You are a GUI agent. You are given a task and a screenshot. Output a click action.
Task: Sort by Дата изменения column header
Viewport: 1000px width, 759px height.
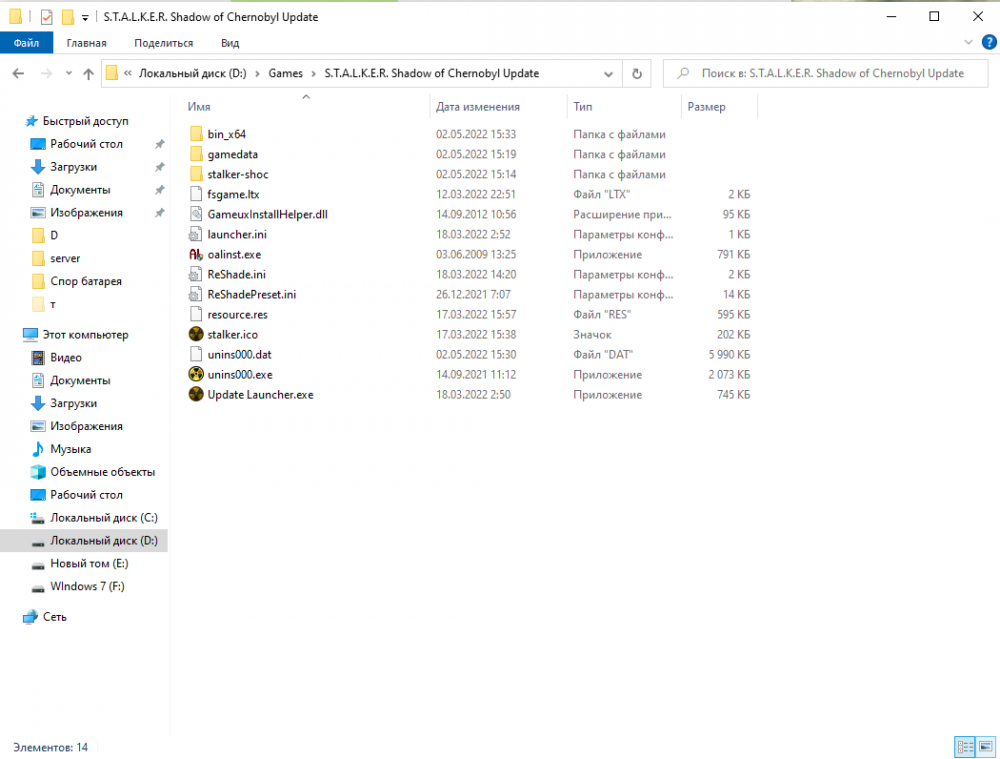click(x=498, y=107)
